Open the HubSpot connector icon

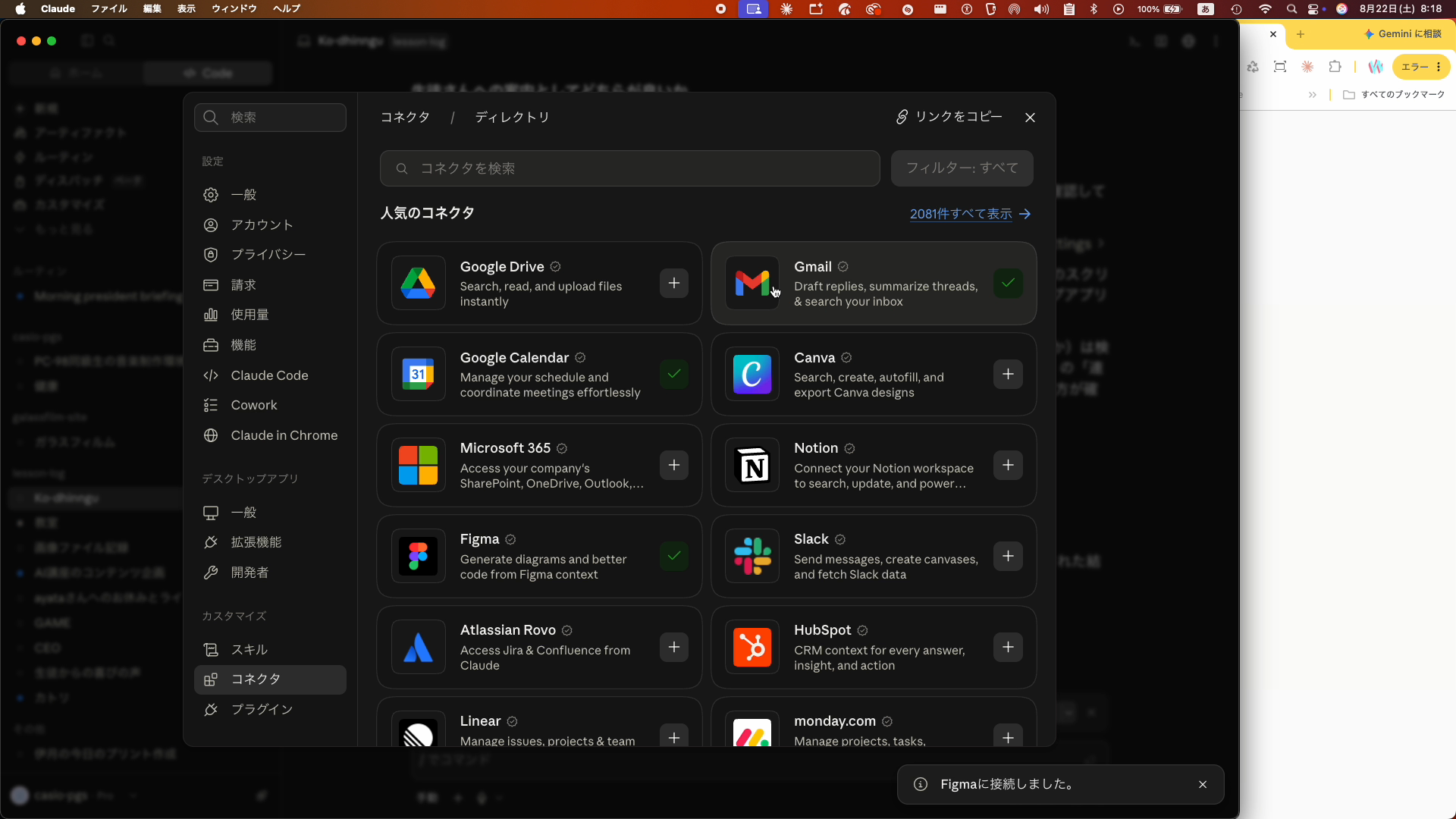[752, 648]
